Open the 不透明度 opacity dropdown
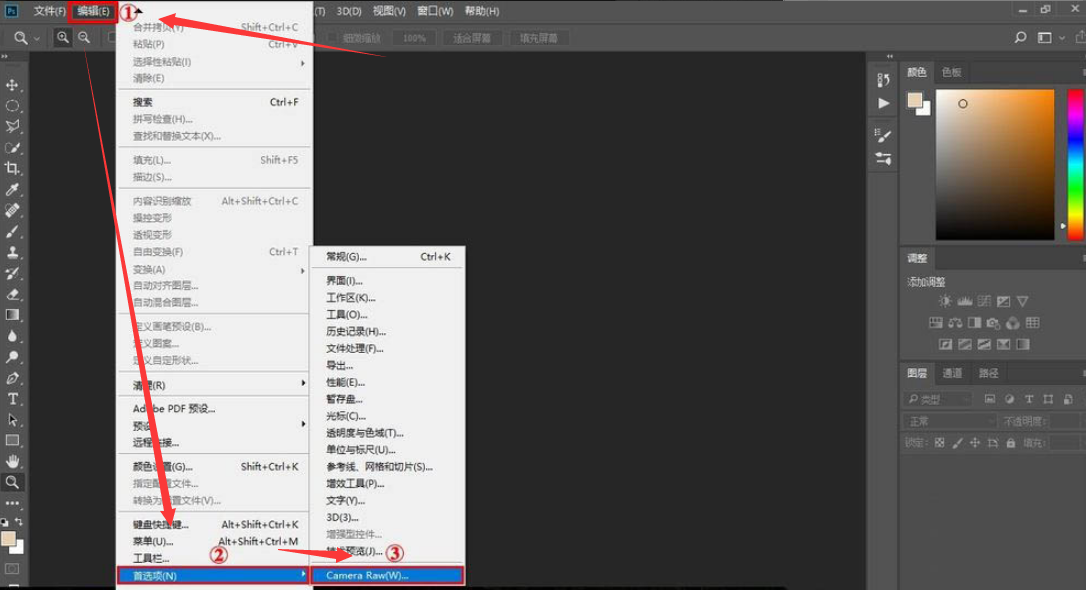 click(x=1063, y=421)
